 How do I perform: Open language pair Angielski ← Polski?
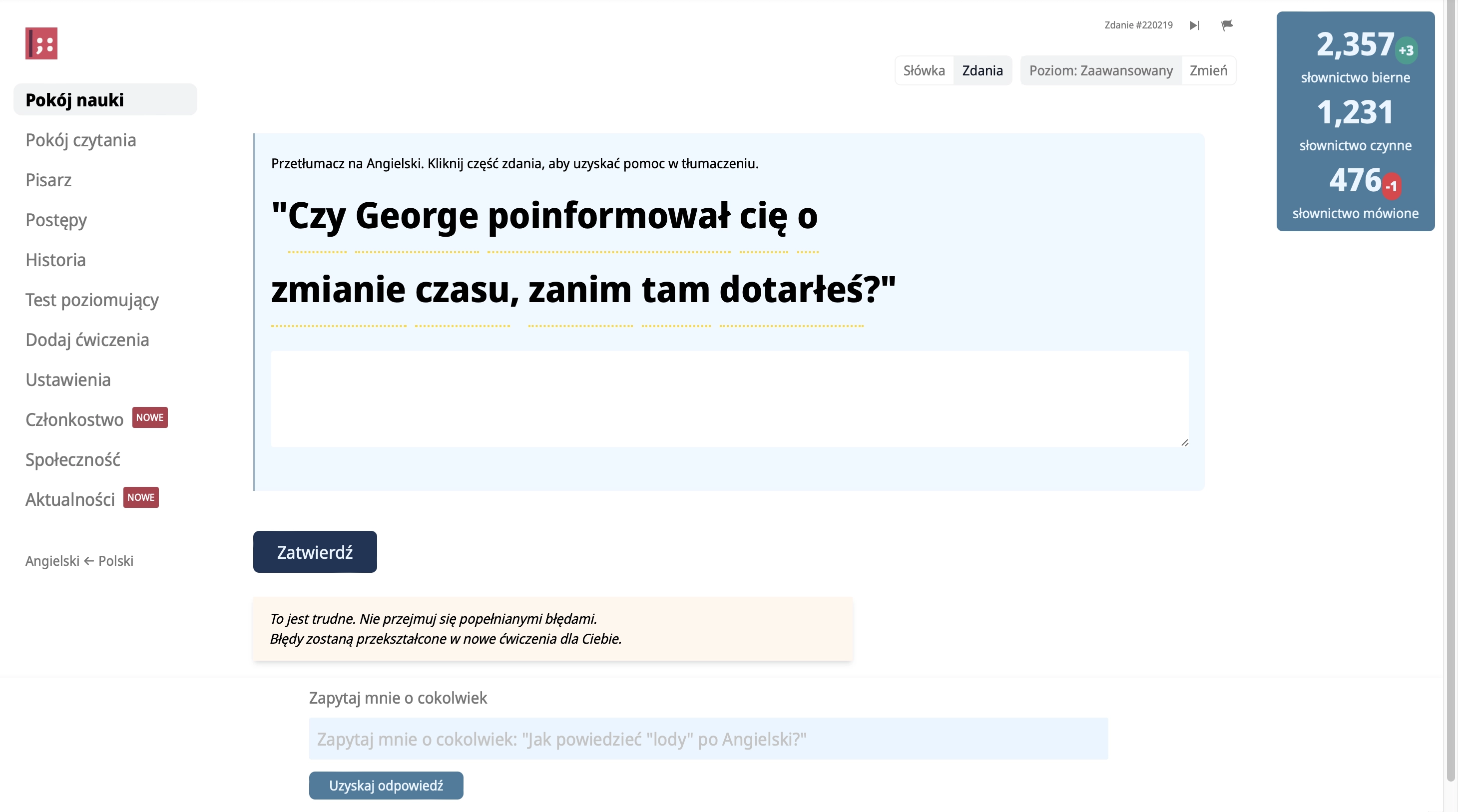tap(79, 561)
